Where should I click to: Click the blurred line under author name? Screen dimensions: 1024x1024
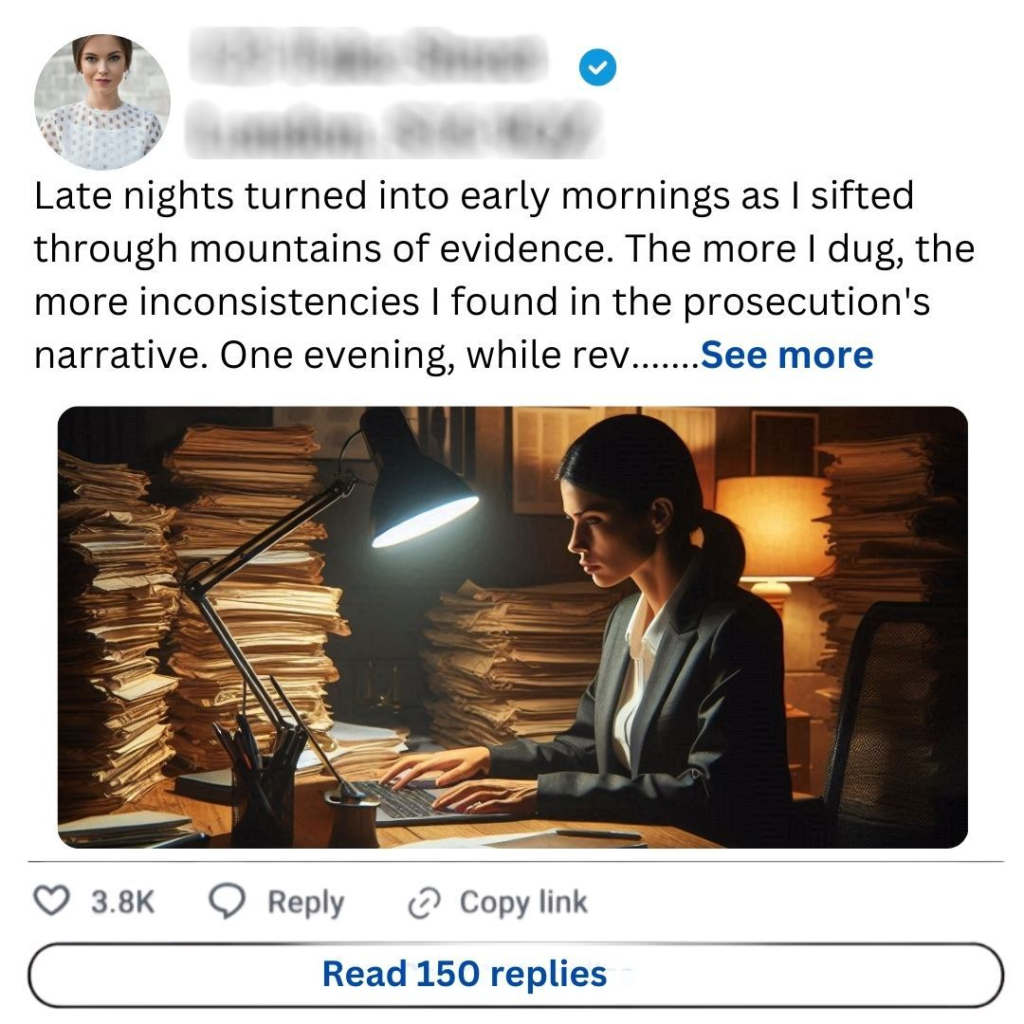coord(395,128)
